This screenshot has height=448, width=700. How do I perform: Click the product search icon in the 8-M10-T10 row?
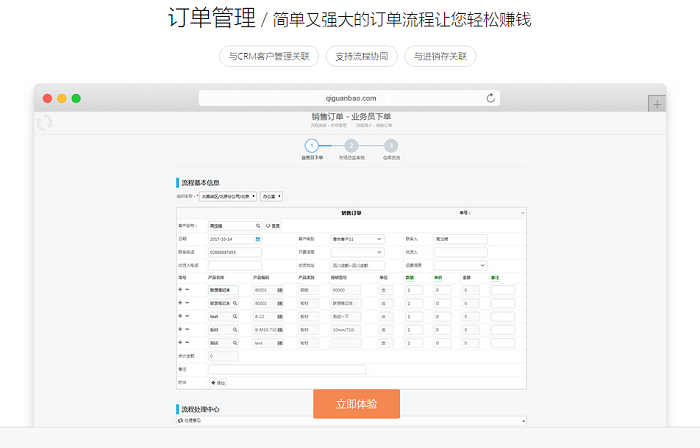pos(235,330)
